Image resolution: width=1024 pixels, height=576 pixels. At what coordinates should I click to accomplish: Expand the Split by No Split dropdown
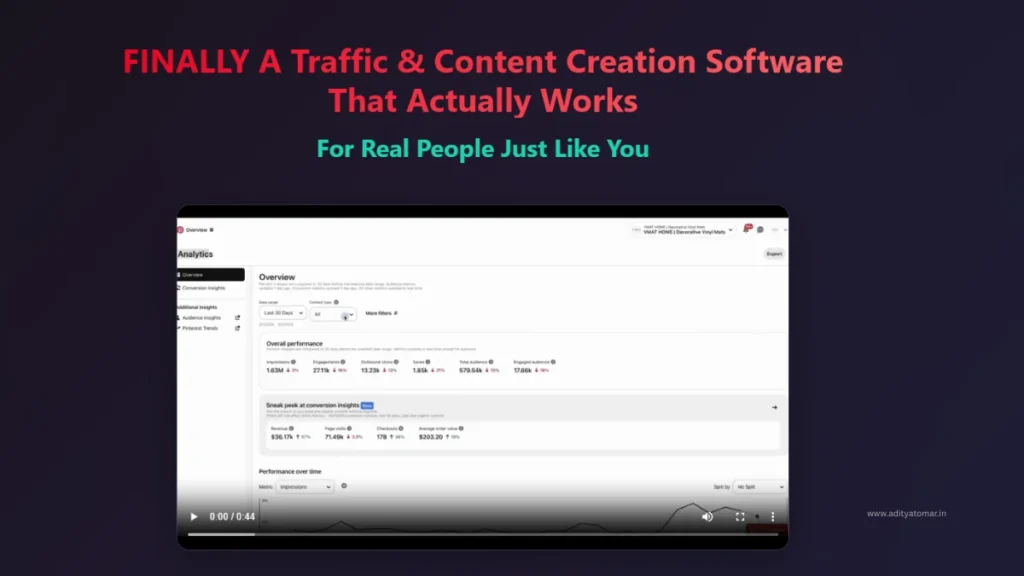[x=758, y=486]
